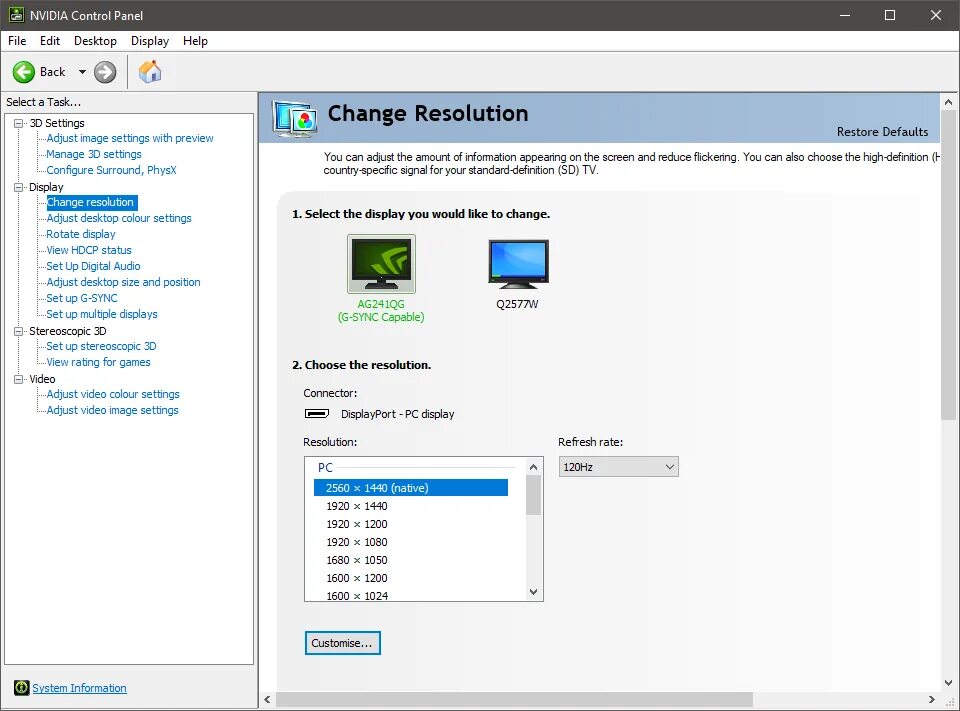The height and width of the screenshot is (711, 960).
Task: Click the main panel vertical scroll-up arrow
Action: pyautogui.click(x=948, y=102)
